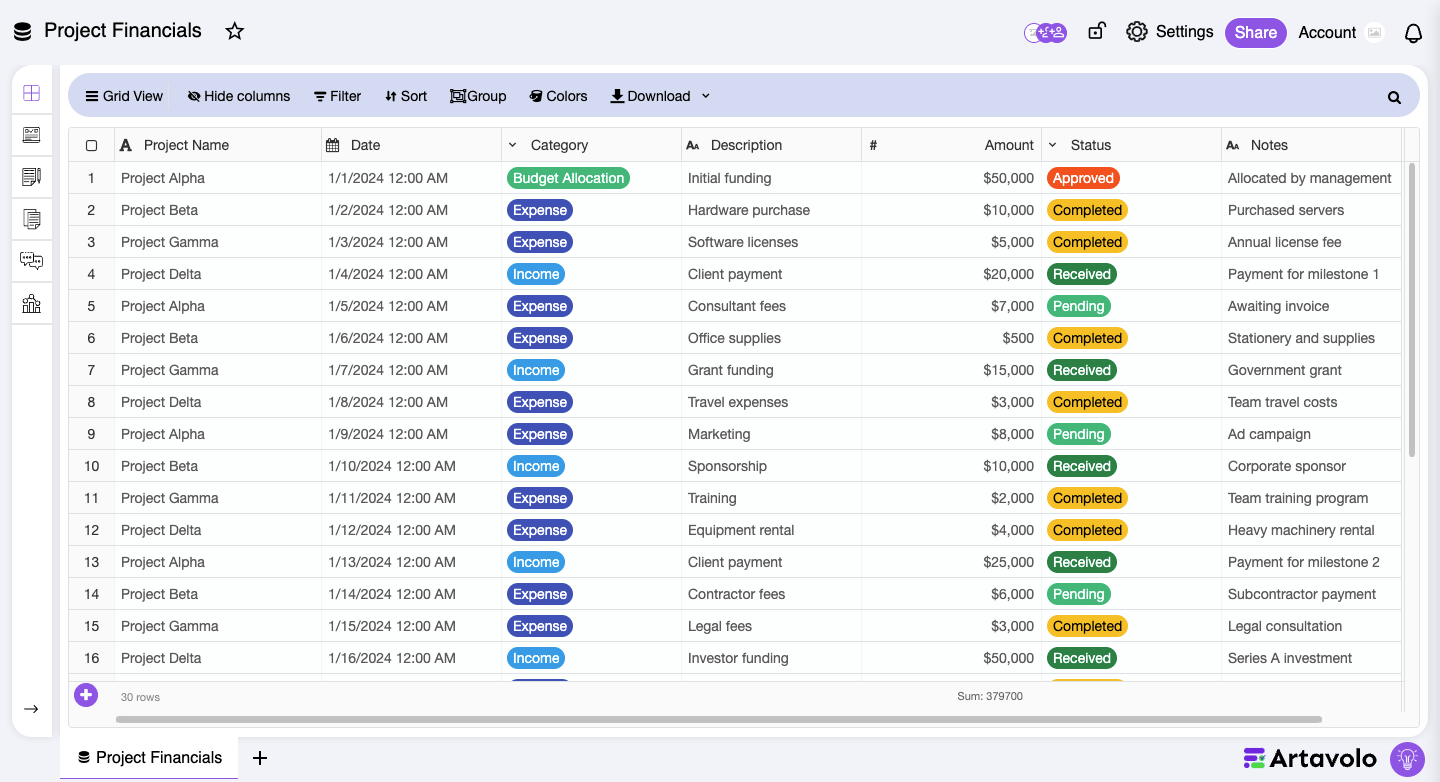Click 1/13/2024 12:00 AM date cell
Image resolution: width=1440 pixels, height=782 pixels.
click(x=411, y=562)
